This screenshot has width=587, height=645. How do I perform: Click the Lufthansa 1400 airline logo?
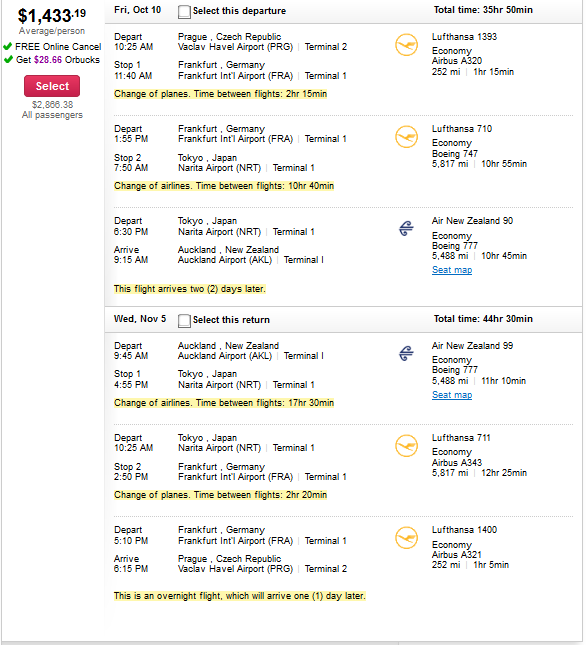pyautogui.click(x=406, y=538)
